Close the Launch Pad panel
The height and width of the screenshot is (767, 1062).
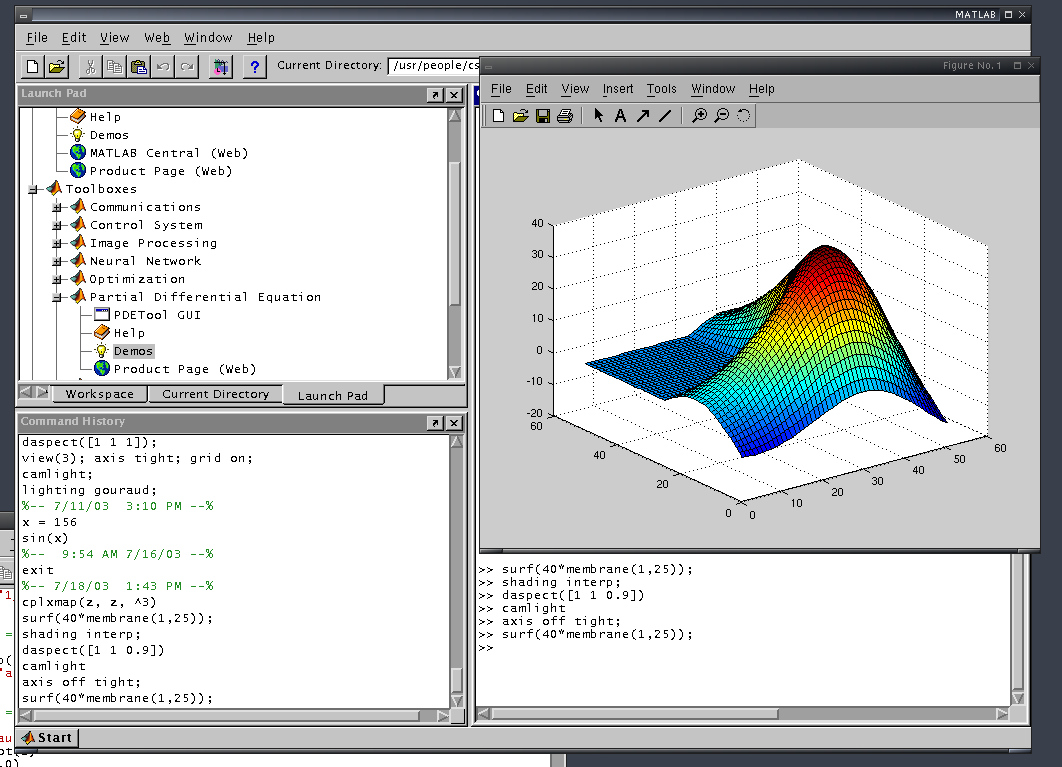click(x=454, y=96)
